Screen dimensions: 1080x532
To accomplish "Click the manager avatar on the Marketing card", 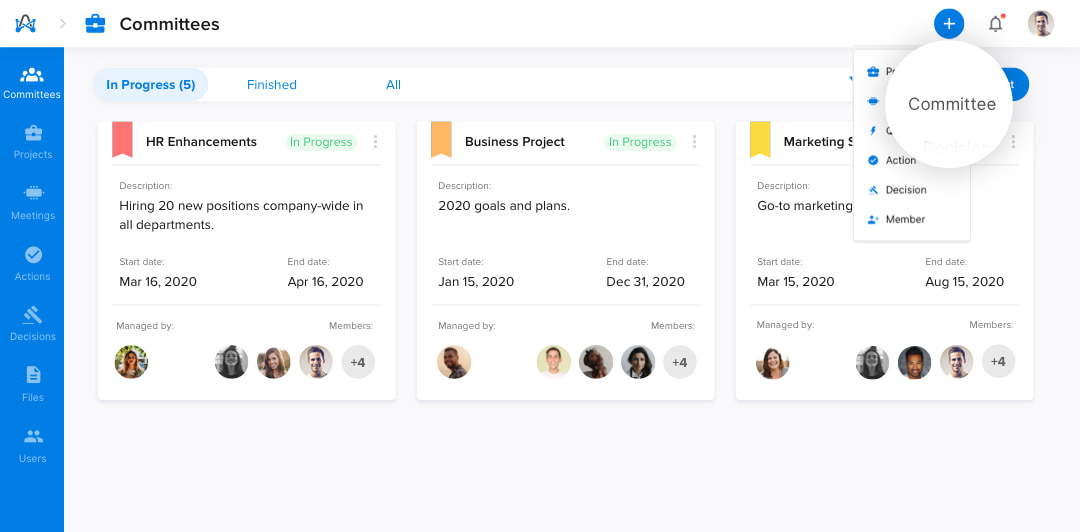I will point(773,362).
